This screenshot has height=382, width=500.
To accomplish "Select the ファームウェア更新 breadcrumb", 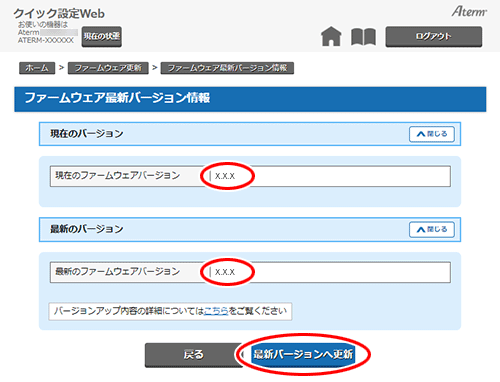I will 108,68.
